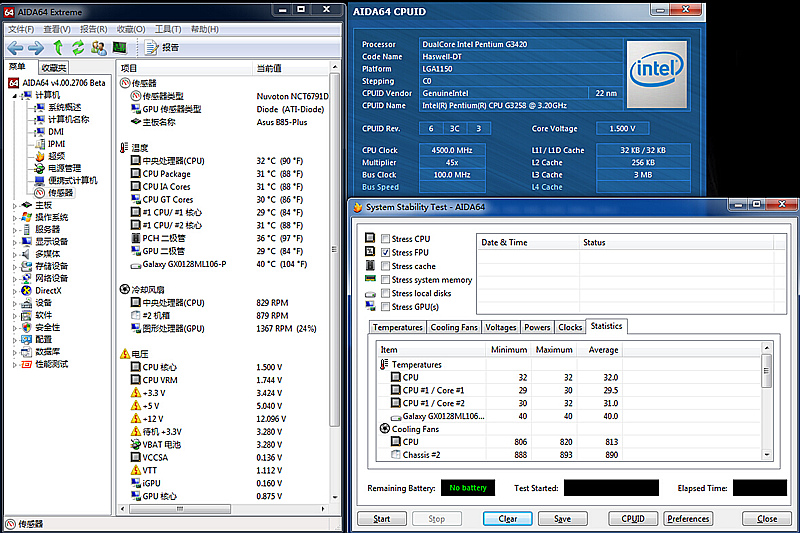Click the 报告 report icon in toolbar
This screenshot has width=800, height=533.
click(151, 47)
